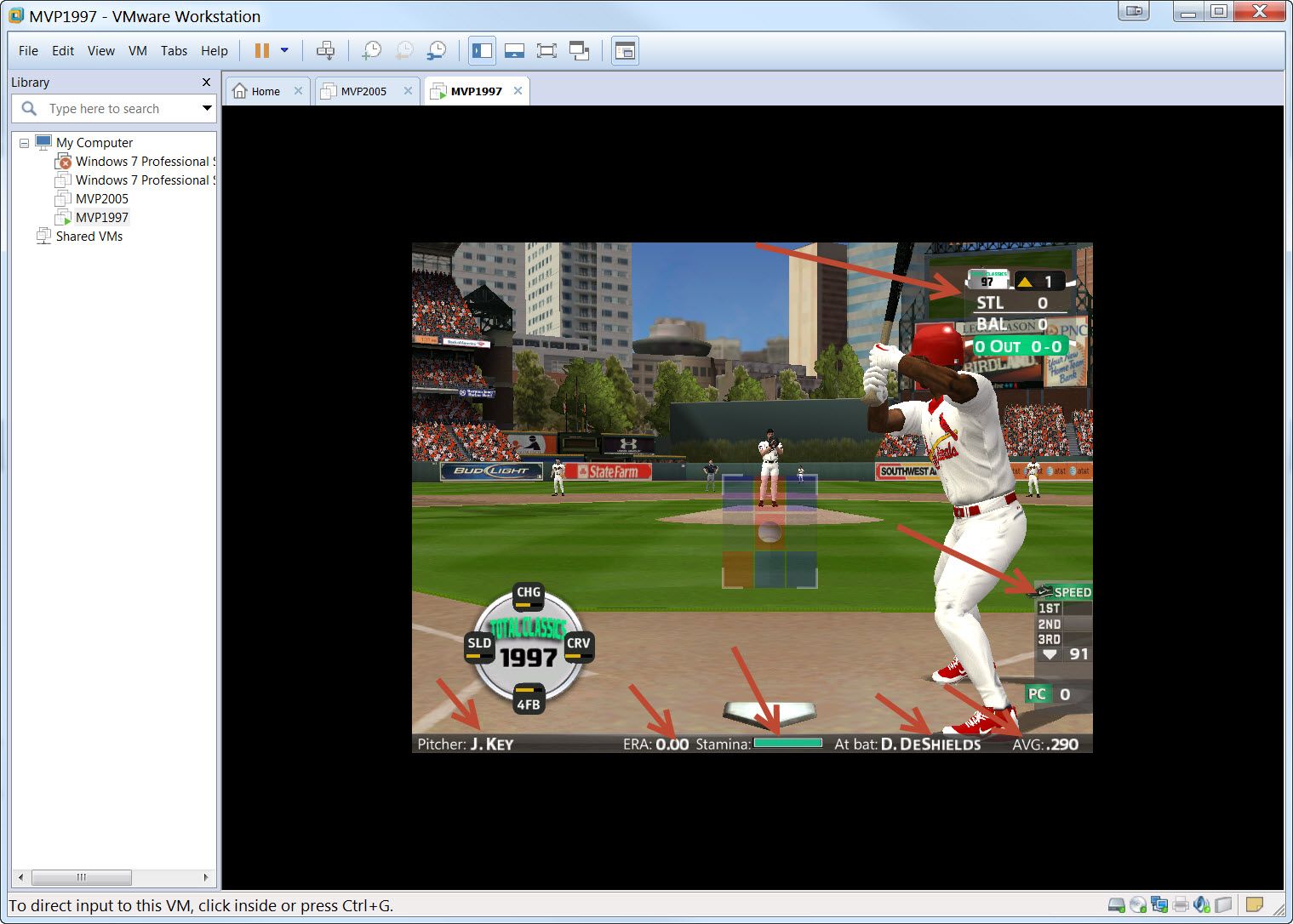The height and width of the screenshot is (924, 1293).
Task: Click the hard disk status icon
Action: coord(1116,904)
